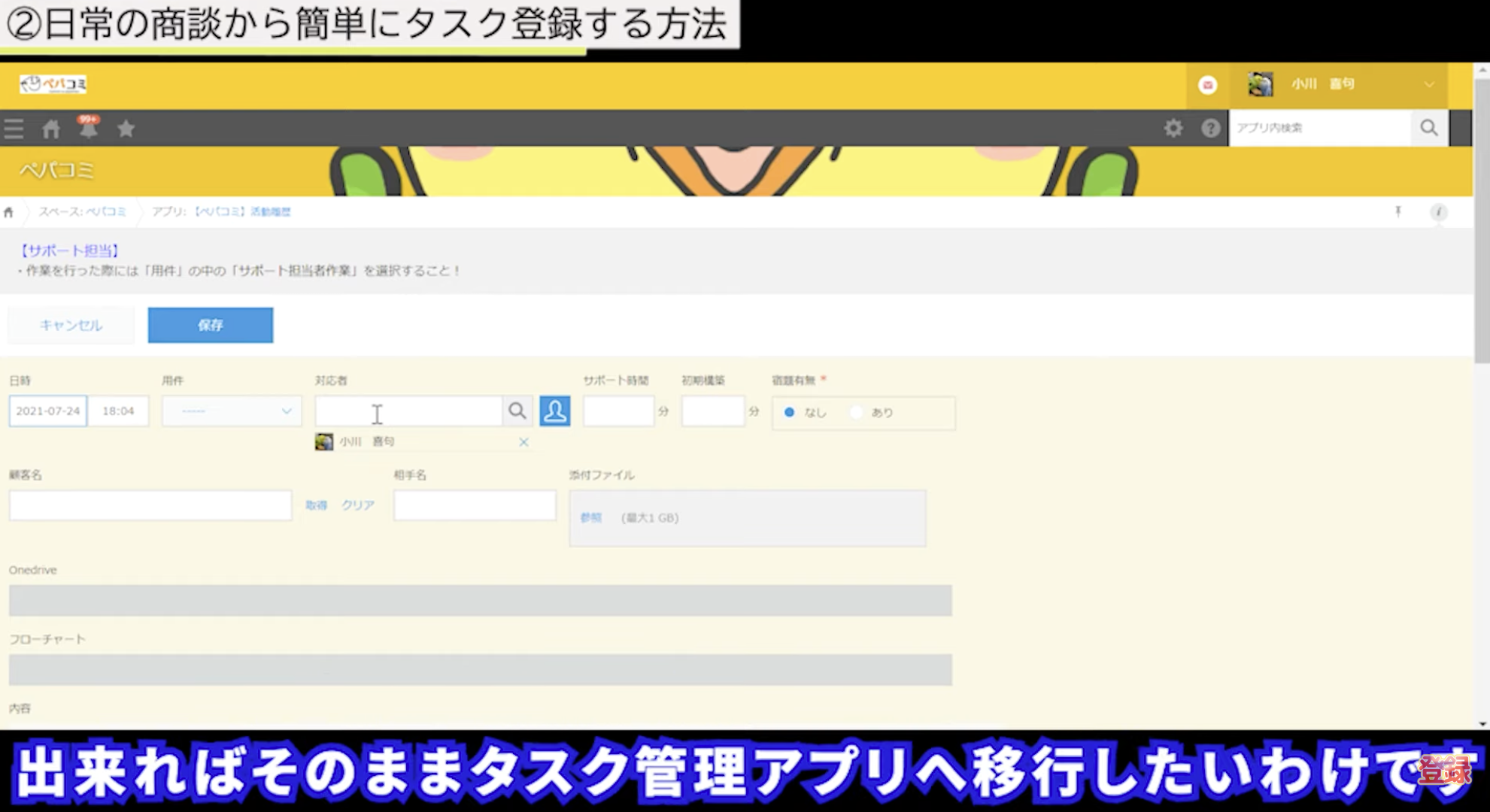Click the キャンセル button
Image resolution: width=1490 pixels, height=812 pixels.
[71, 325]
